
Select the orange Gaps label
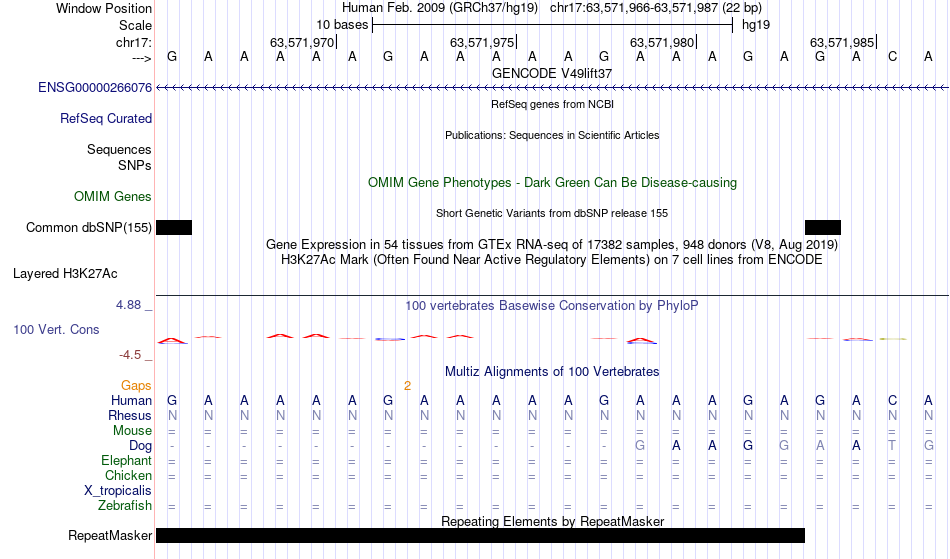click(x=136, y=386)
